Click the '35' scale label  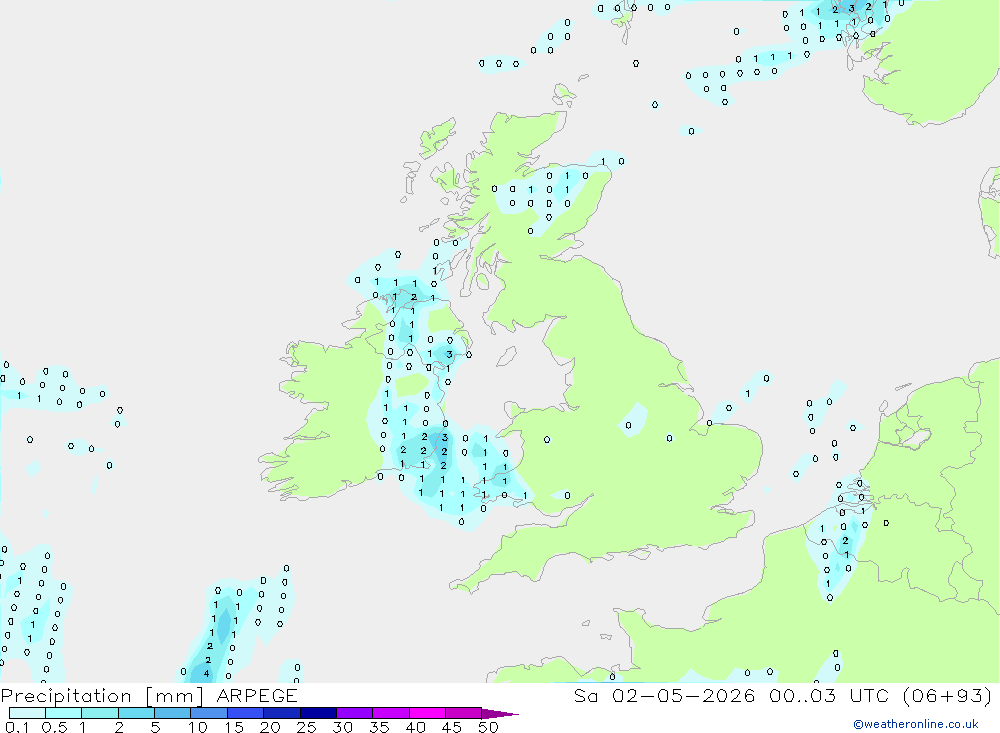379,727
